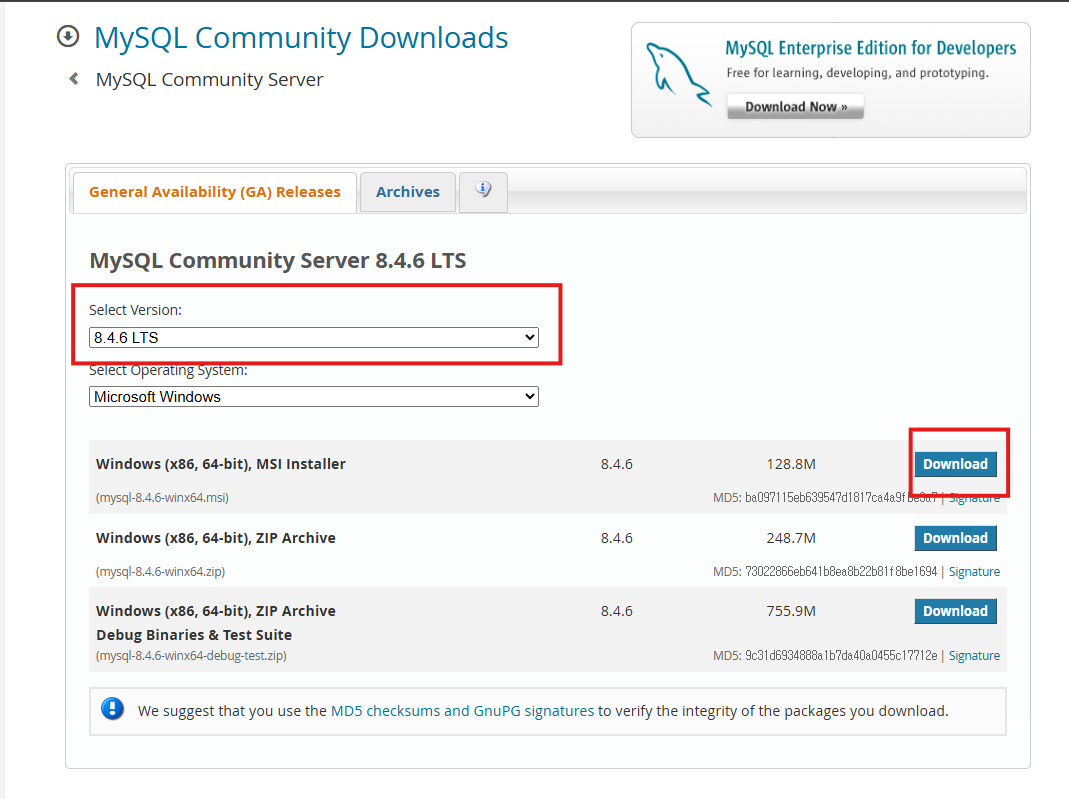Click the MySQL Community Downloads heading
The height and width of the screenshot is (799, 1069).
click(x=301, y=37)
